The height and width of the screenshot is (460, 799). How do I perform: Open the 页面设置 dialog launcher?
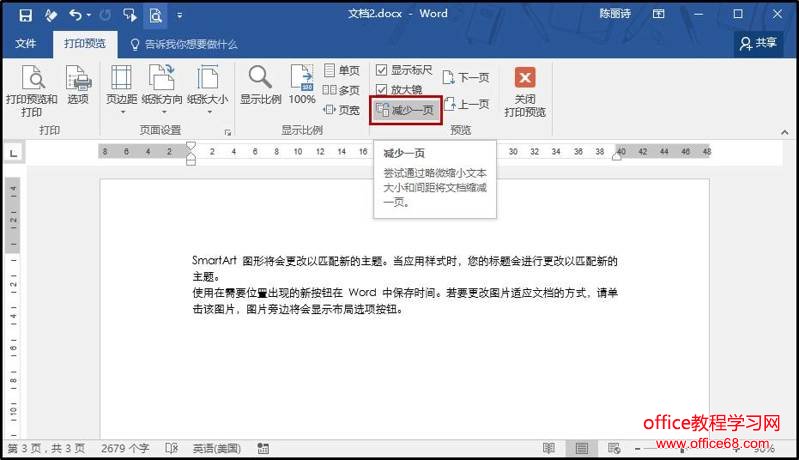(x=227, y=132)
